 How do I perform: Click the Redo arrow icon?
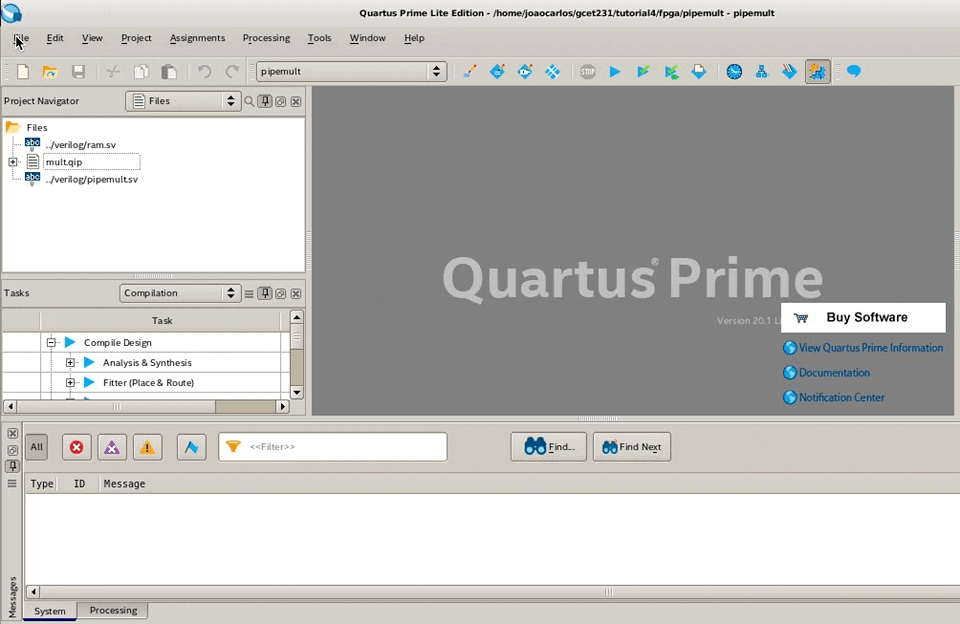pos(232,72)
